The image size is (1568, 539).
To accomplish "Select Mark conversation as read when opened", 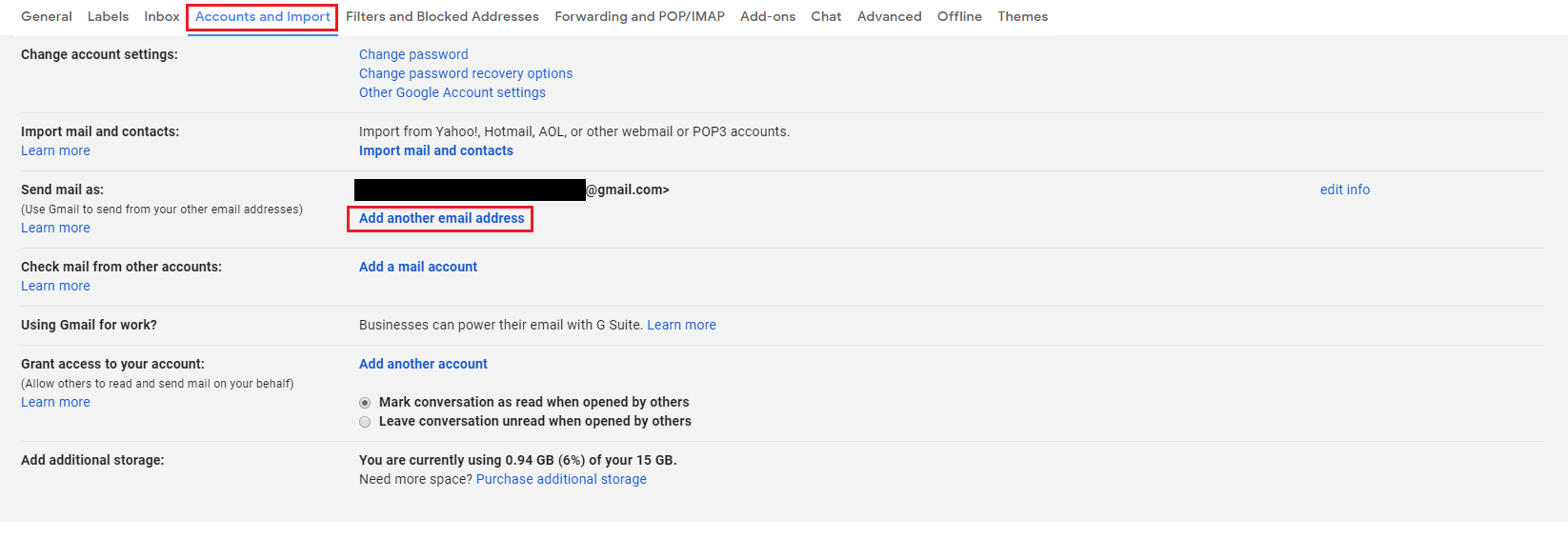I will (365, 403).
